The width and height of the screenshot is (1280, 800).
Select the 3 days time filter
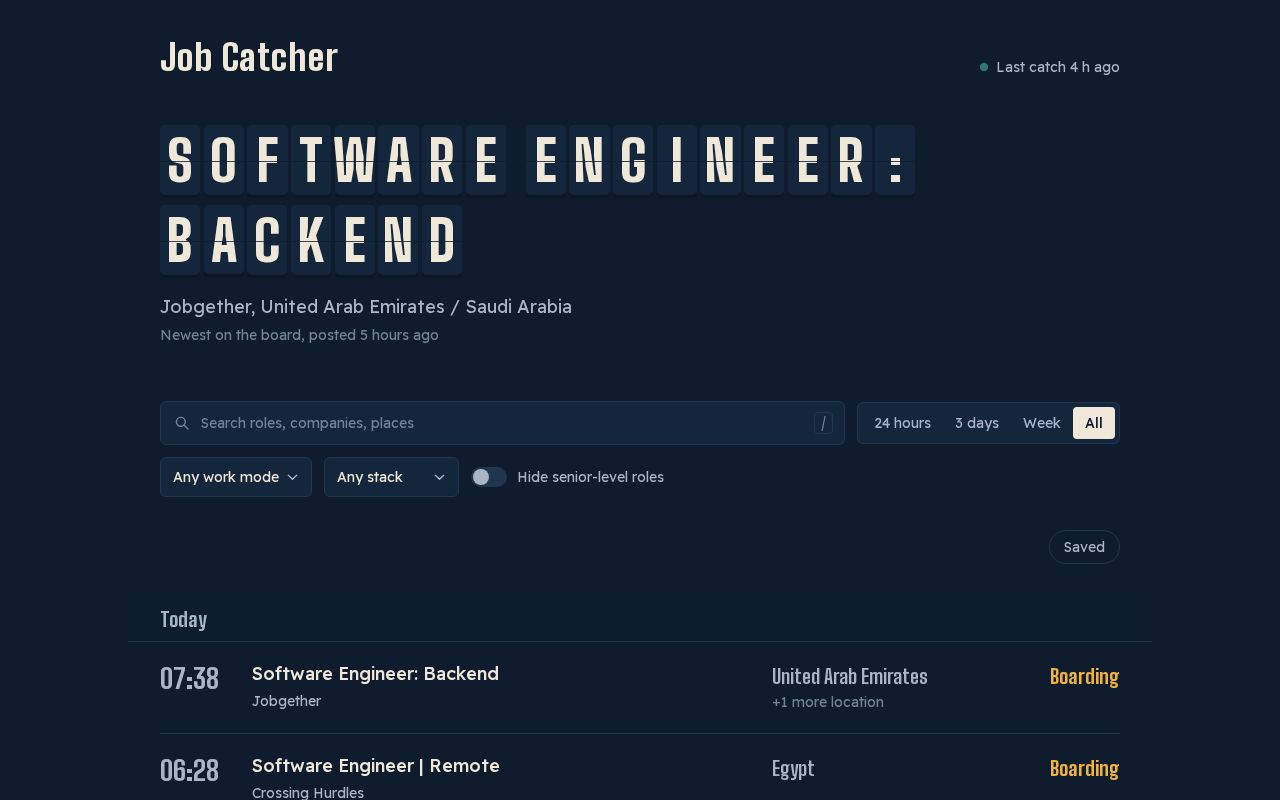pos(977,423)
